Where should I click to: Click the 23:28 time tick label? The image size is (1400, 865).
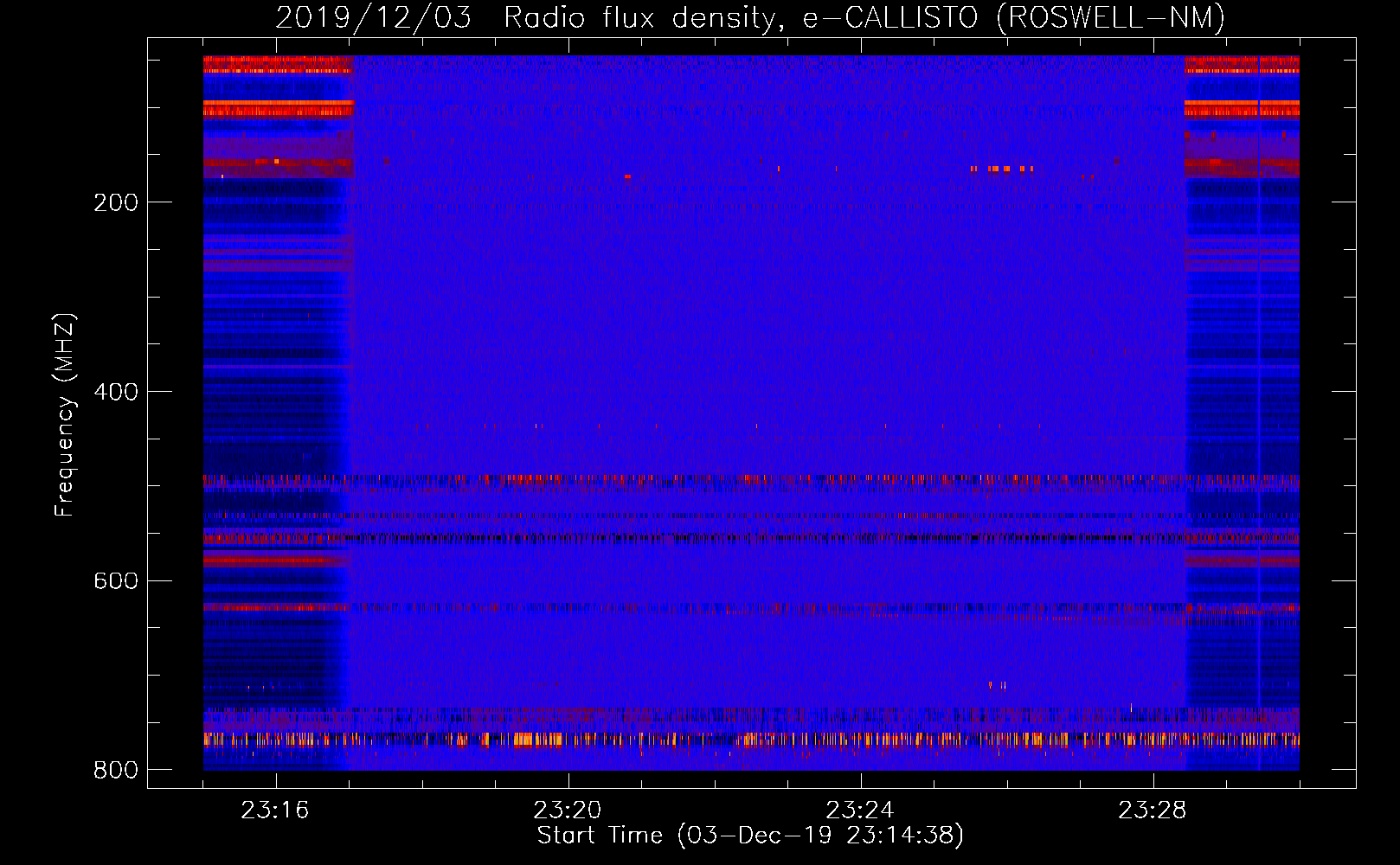coord(1153,811)
